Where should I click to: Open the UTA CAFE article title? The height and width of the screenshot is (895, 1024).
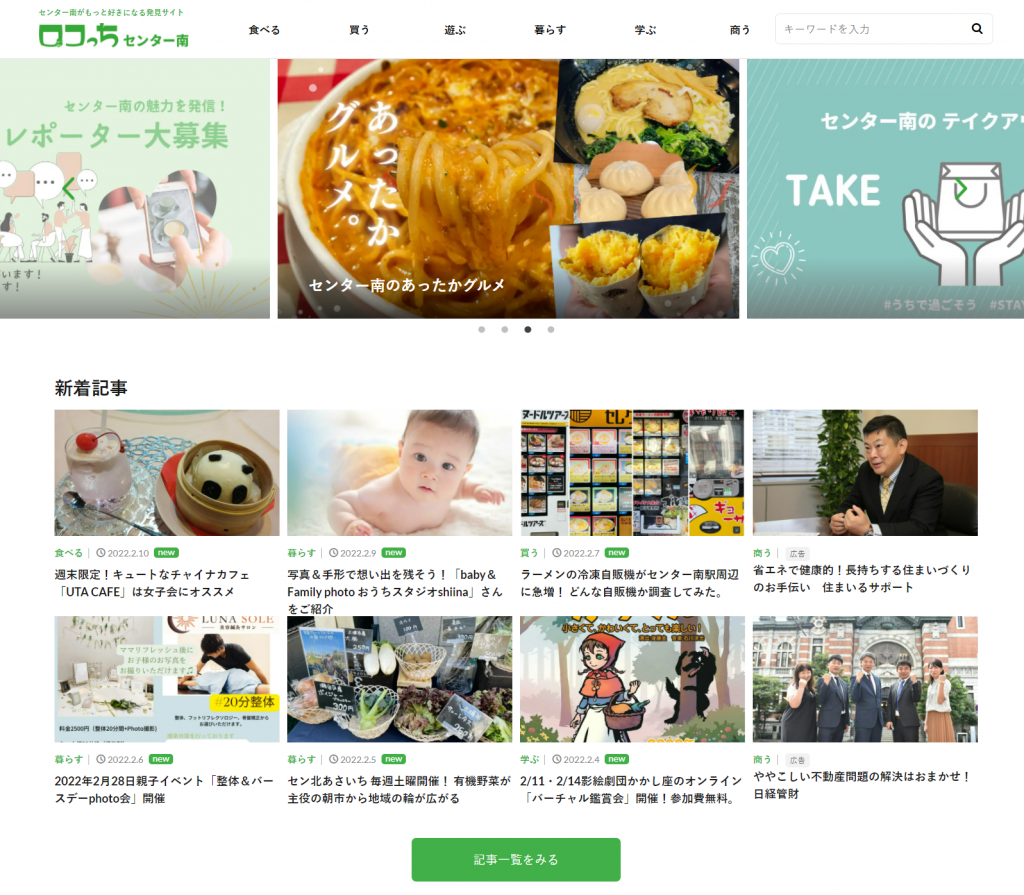[153, 583]
